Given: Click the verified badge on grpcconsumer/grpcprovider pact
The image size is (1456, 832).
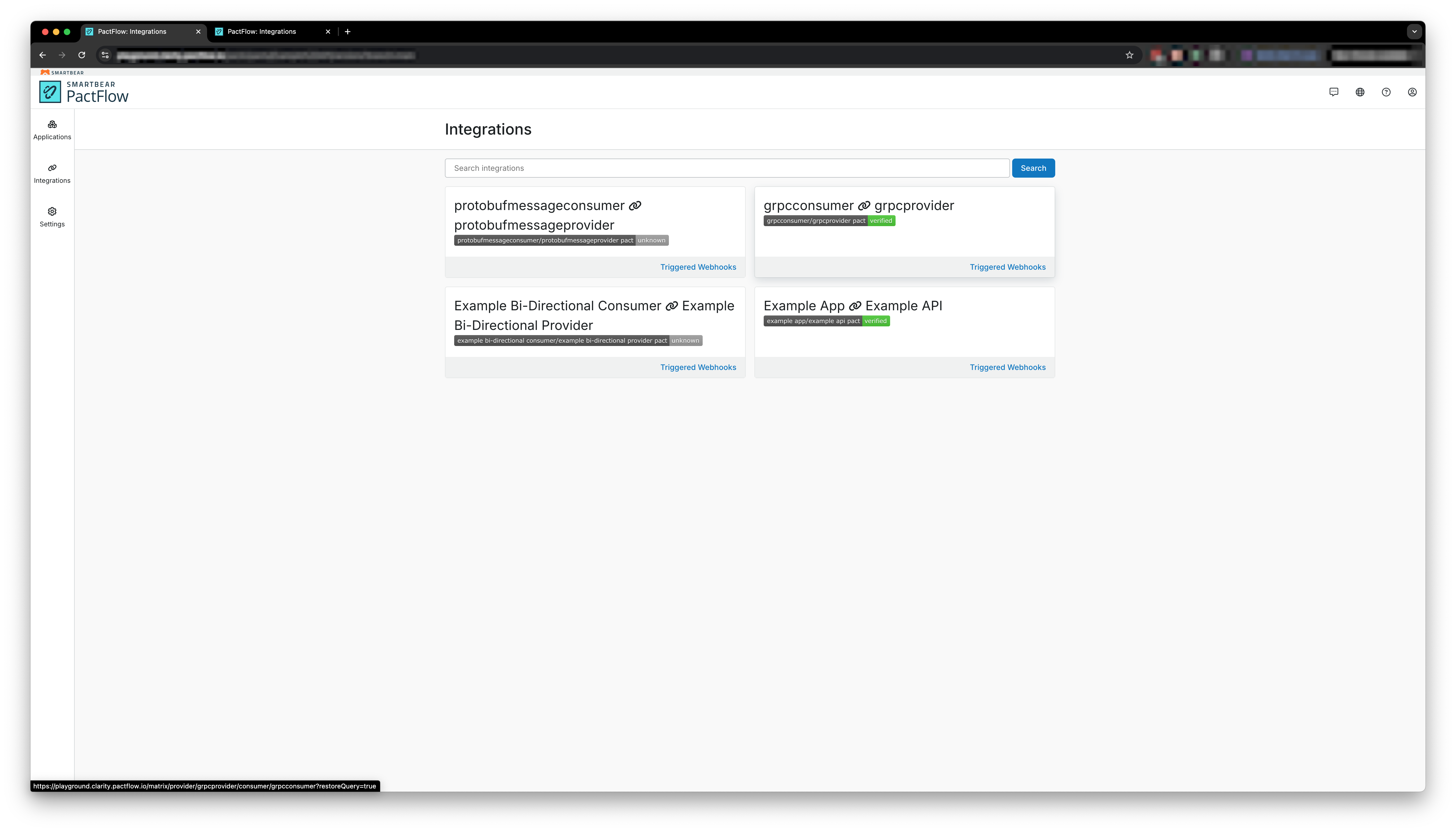Looking at the screenshot, I should pyautogui.click(x=881, y=221).
